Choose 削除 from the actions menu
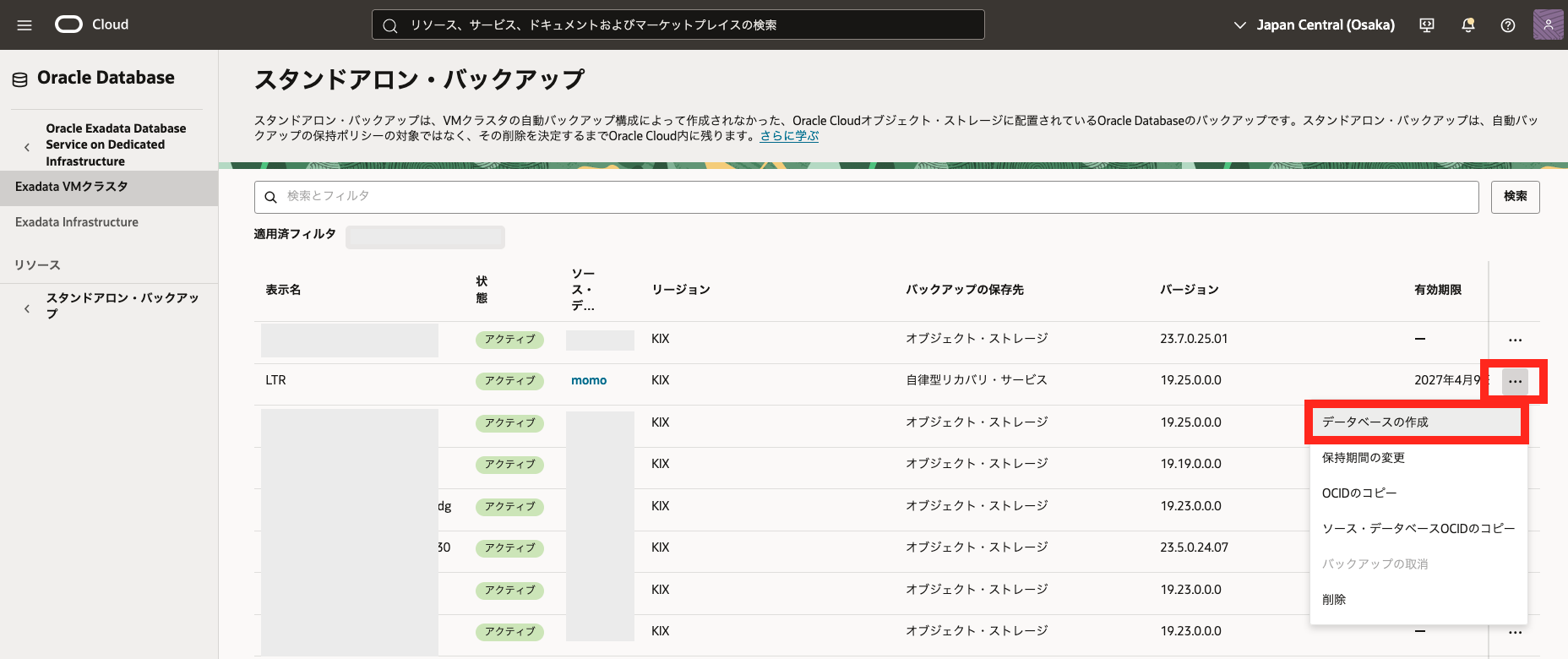Screen dimensions: 1568x659 point(1334,600)
